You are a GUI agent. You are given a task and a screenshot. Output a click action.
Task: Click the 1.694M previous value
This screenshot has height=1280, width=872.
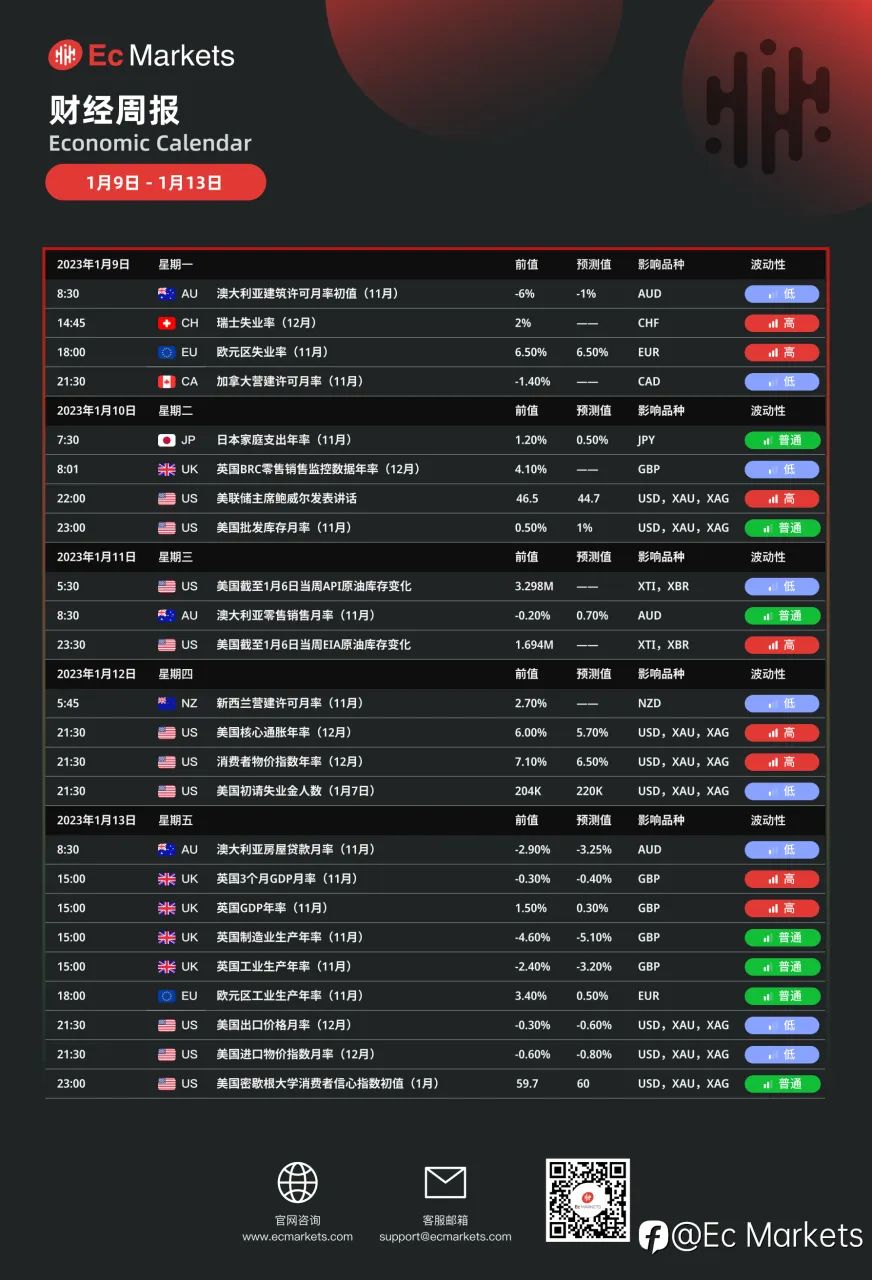(x=534, y=644)
